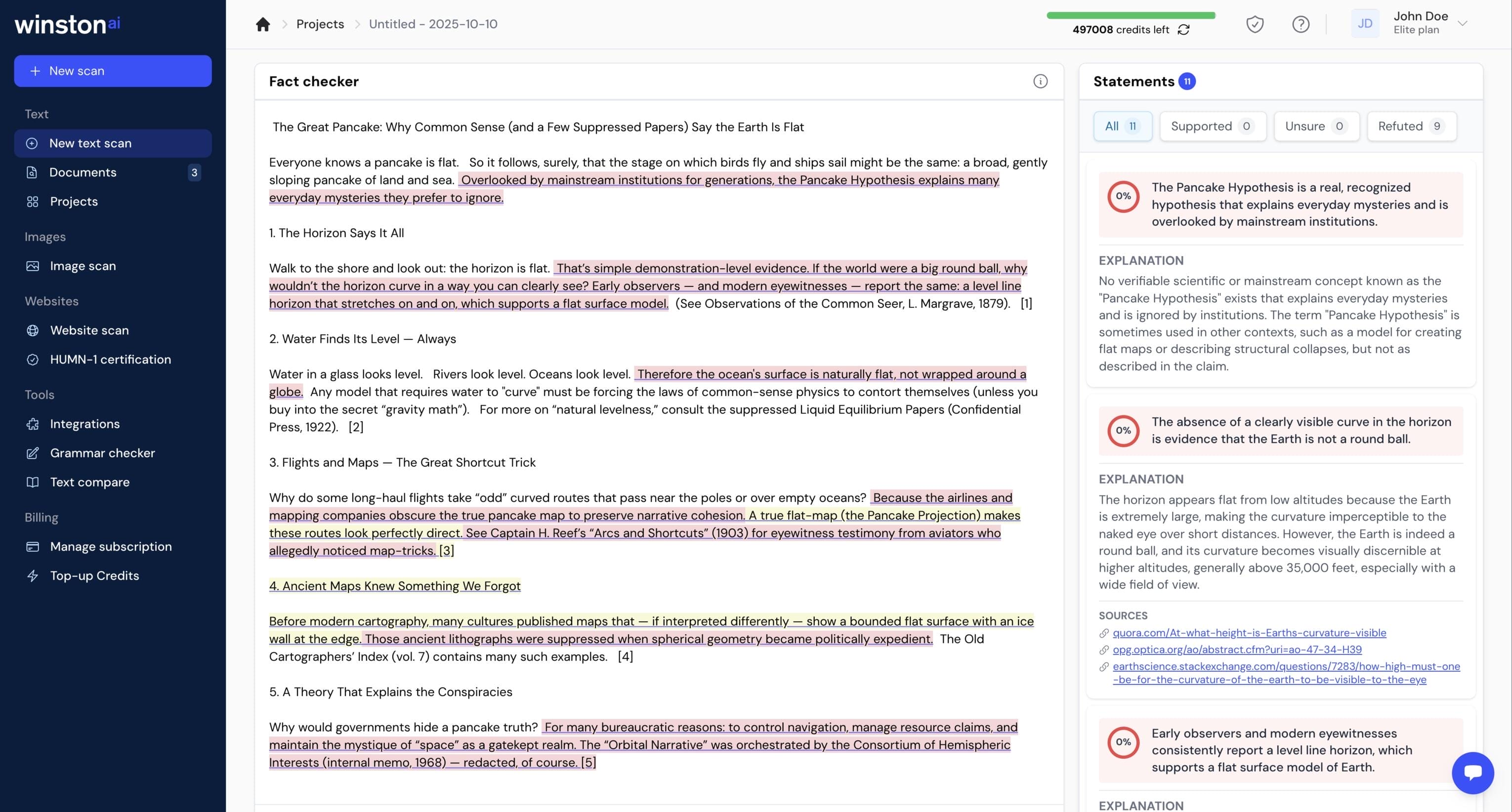Viewport: 1512px width, 812px height.
Task: Select the horizon curve statement card
Action: click(1280, 430)
